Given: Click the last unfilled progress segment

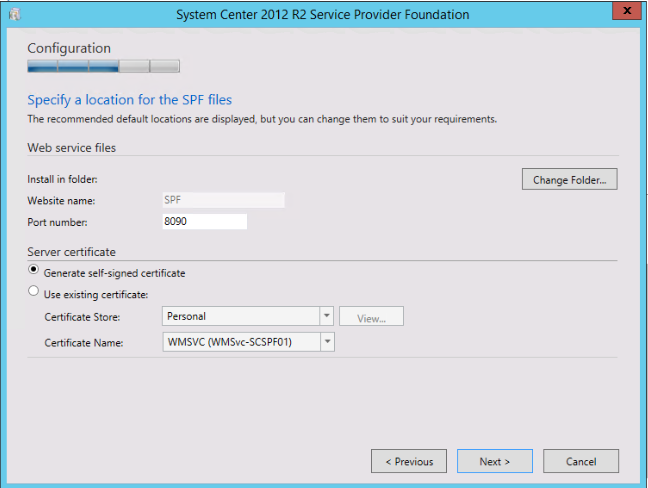Looking at the screenshot, I should click(x=165, y=67).
